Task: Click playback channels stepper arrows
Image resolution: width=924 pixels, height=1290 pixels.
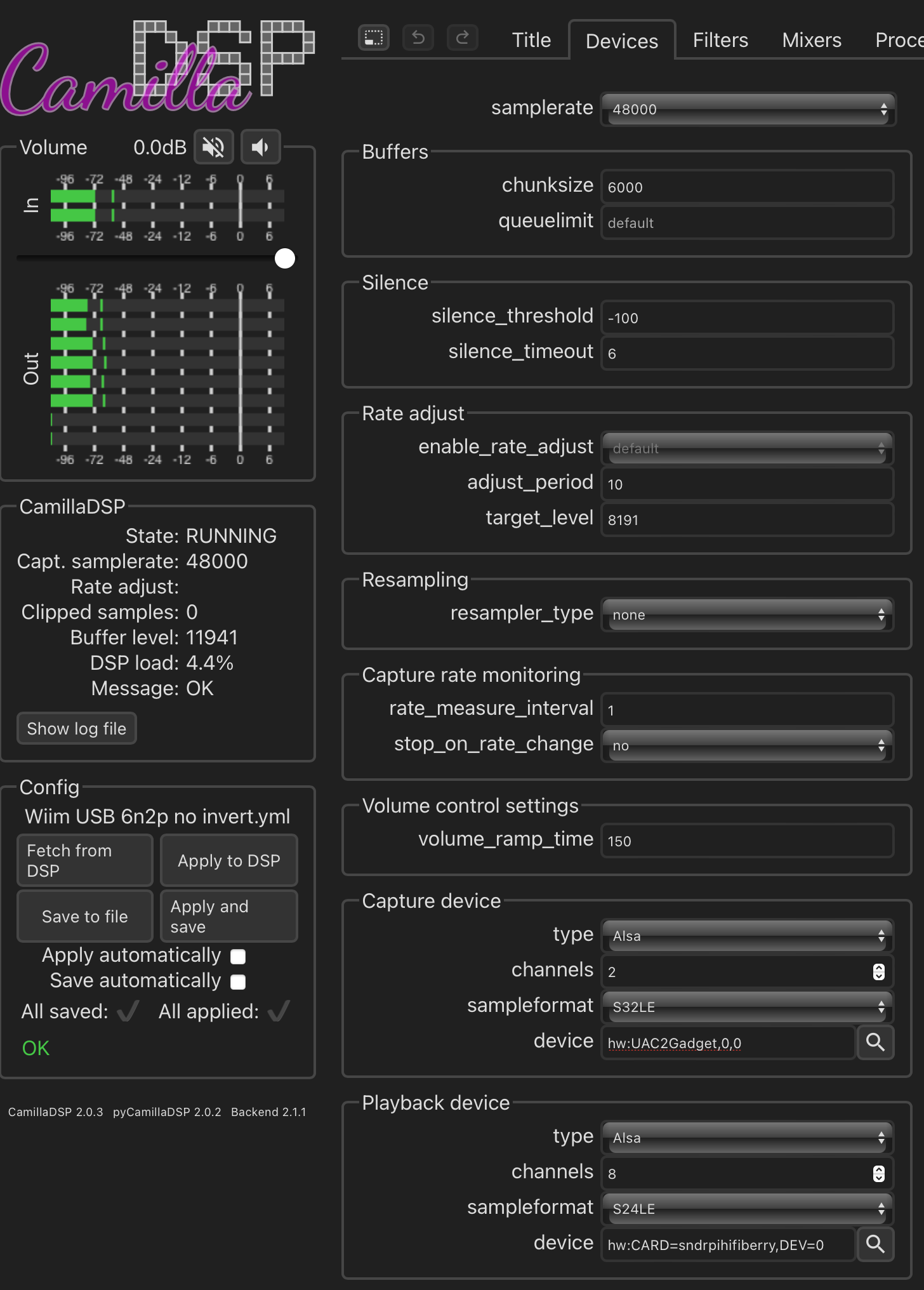Action: tap(879, 1174)
